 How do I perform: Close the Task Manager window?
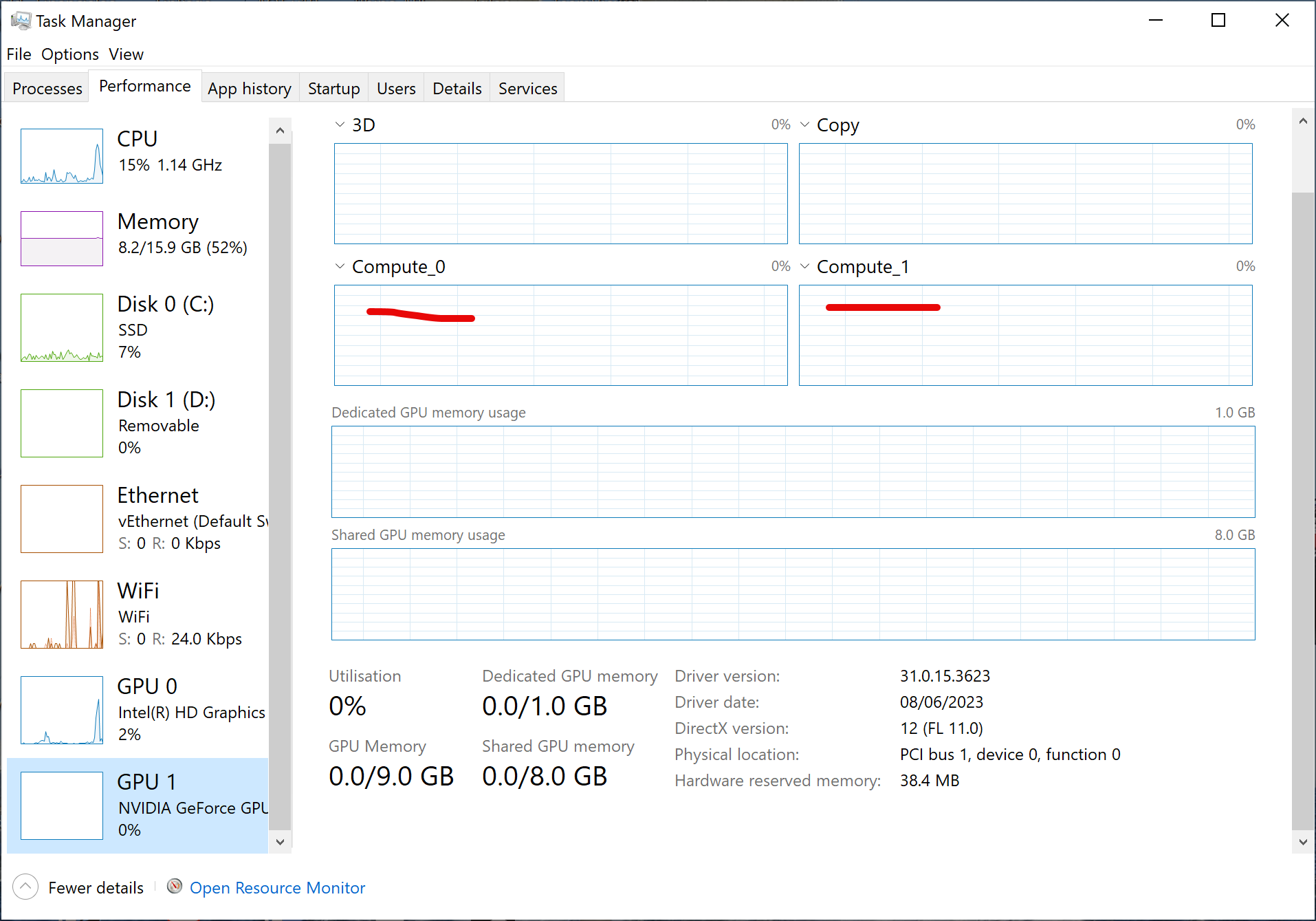[1282, 21]
